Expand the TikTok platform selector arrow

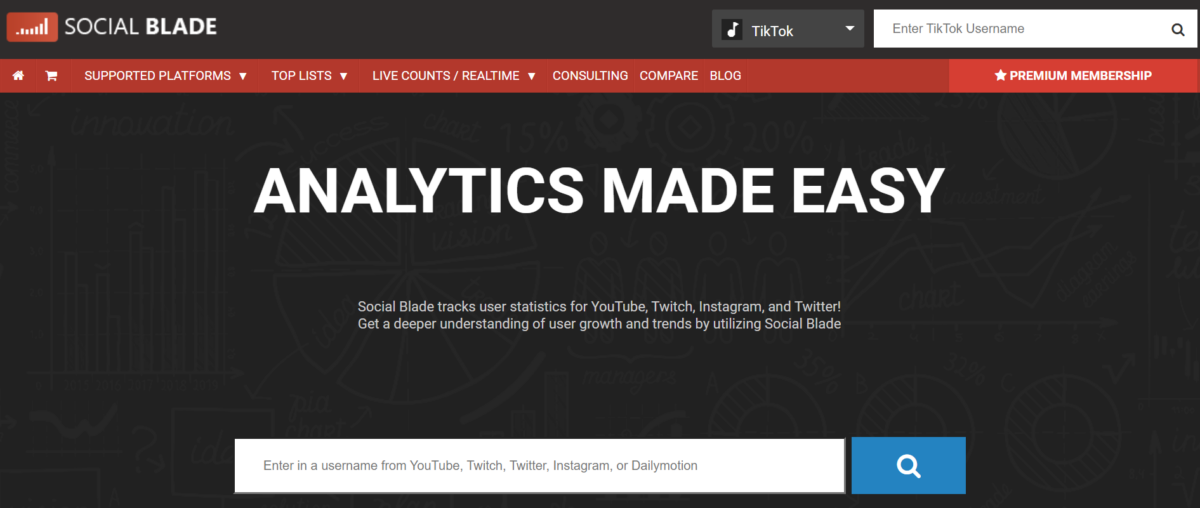pos(850,29)
